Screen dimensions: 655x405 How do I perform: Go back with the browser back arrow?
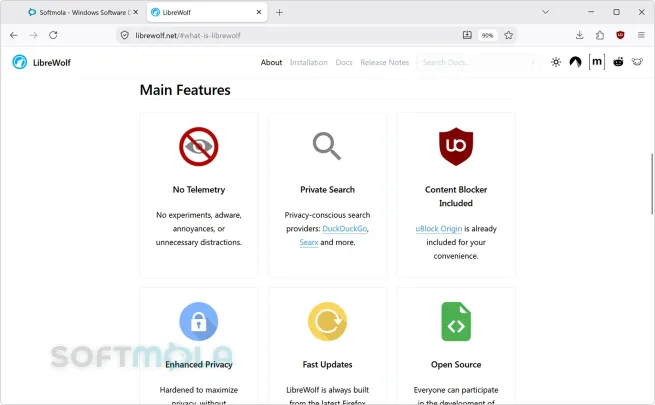tap(14, 35)
